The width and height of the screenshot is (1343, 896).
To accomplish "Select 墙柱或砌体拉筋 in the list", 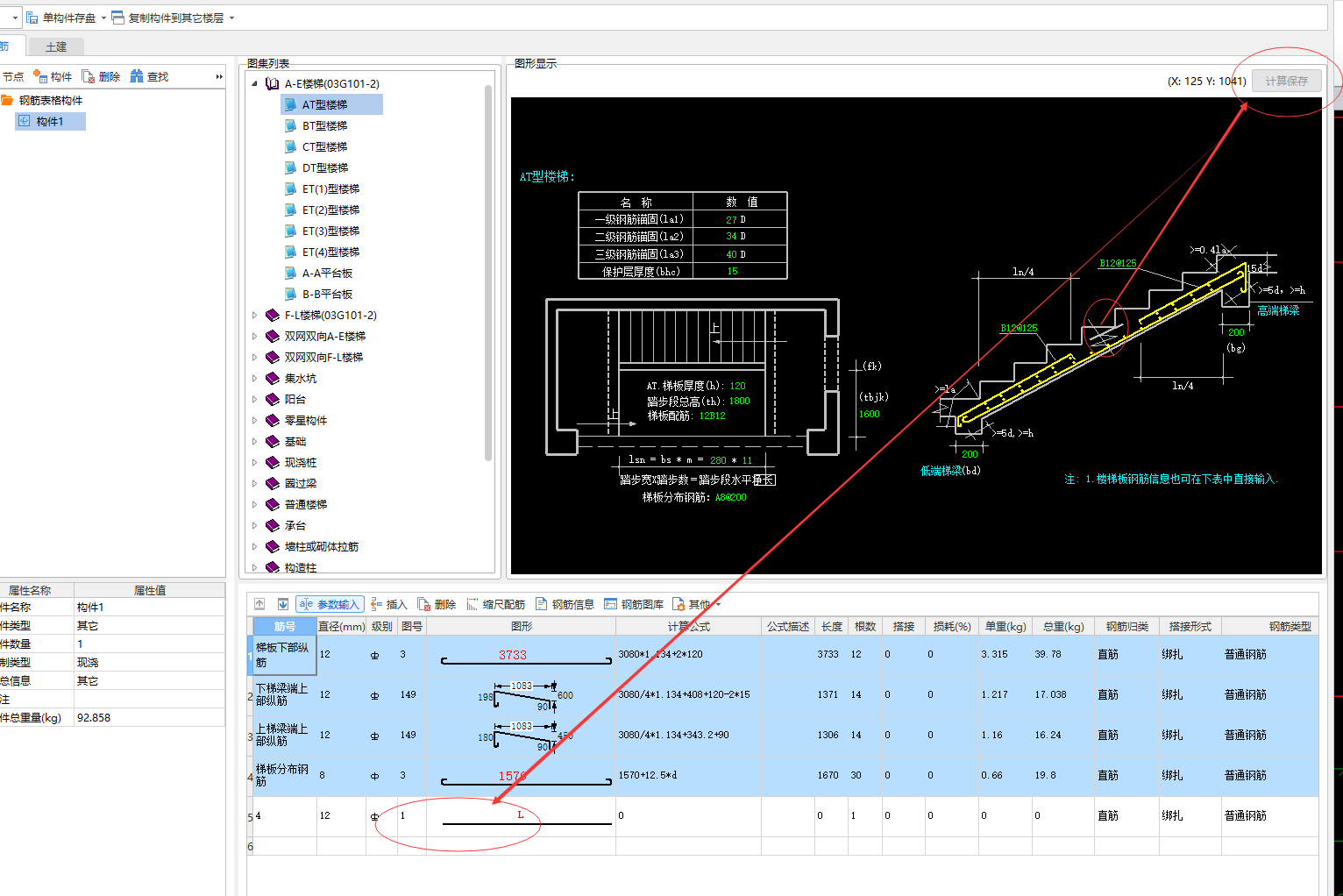I will [321, 547].
